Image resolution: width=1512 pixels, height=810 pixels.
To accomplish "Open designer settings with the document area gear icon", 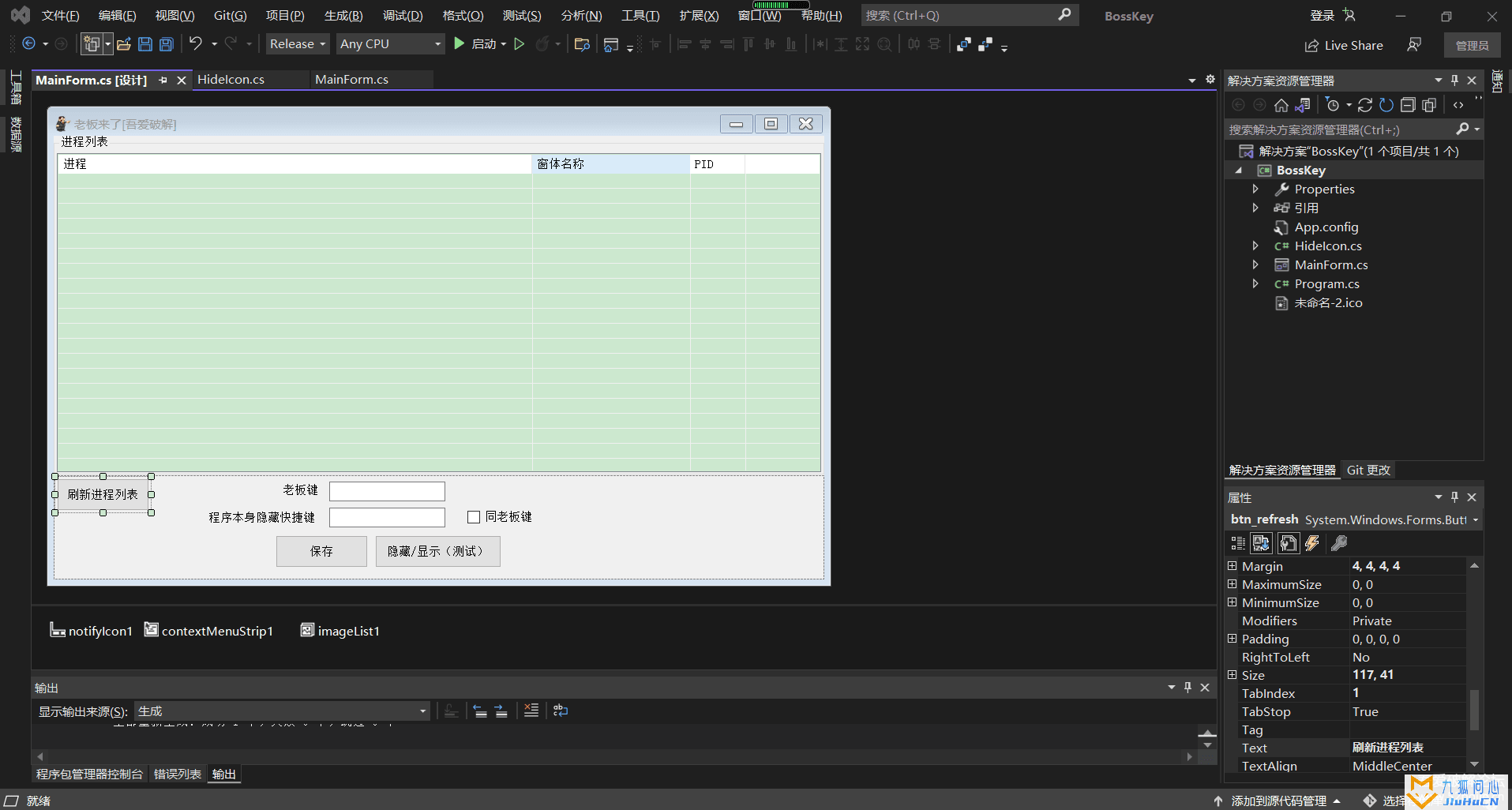I will point(1210,79).
